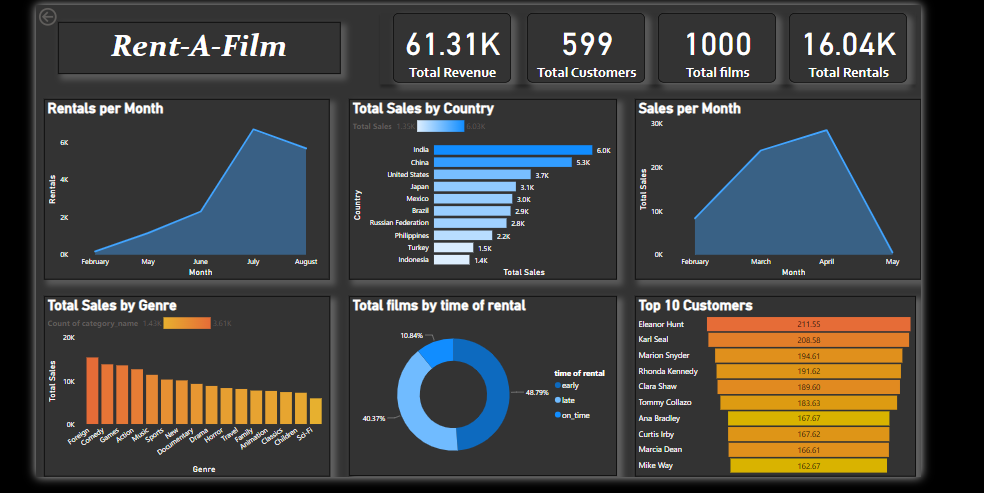Select the 'early' legend marker
Viewport: 984px width, 493px height.
(558, 385)
